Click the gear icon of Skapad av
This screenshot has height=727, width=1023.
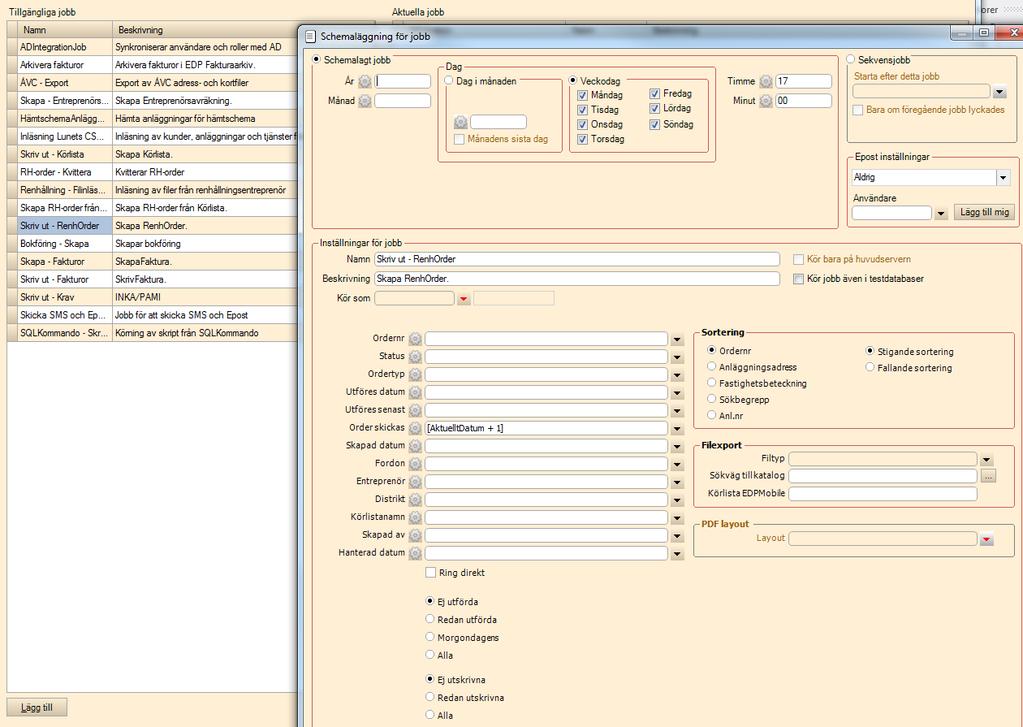pyautogui.click(x=415, y=536)
